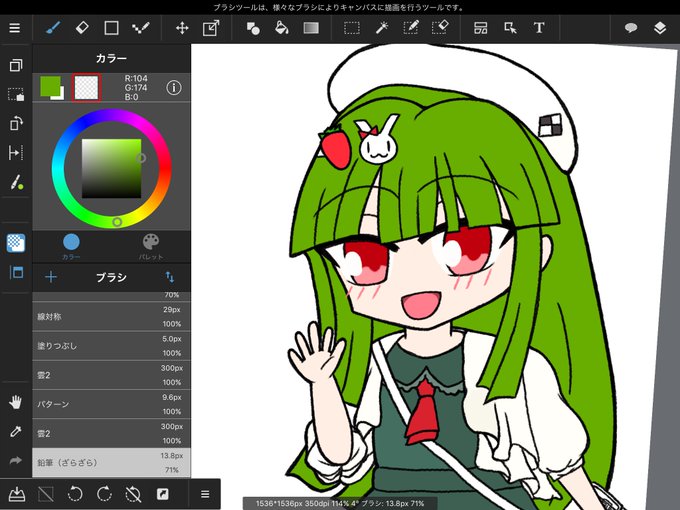Click the brush sort arrows icon
This screenshot has height=510, width=680.
170,277
